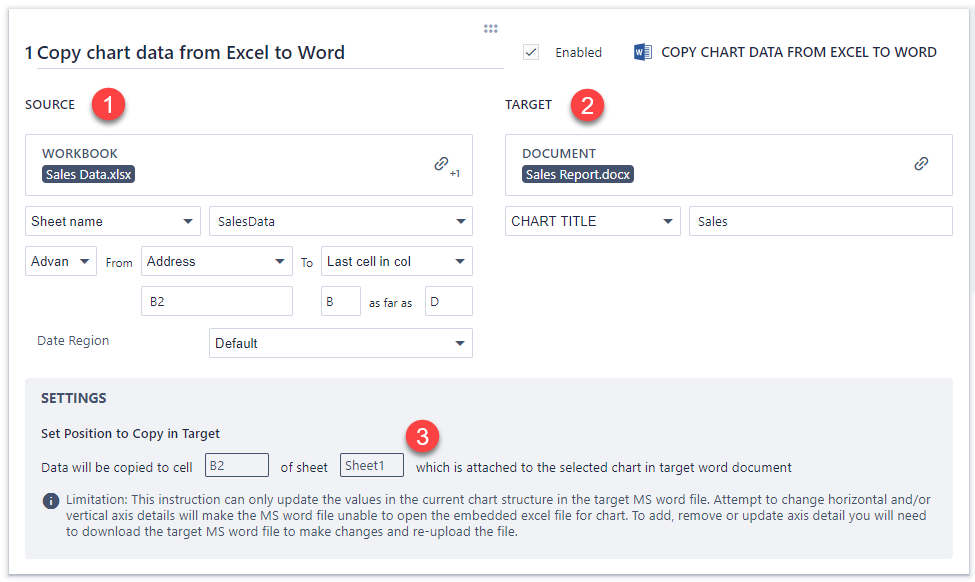Viewport: 975px width, 582px height.
Task: Open the Last cell in col dropdown
Action: [396, 261]
